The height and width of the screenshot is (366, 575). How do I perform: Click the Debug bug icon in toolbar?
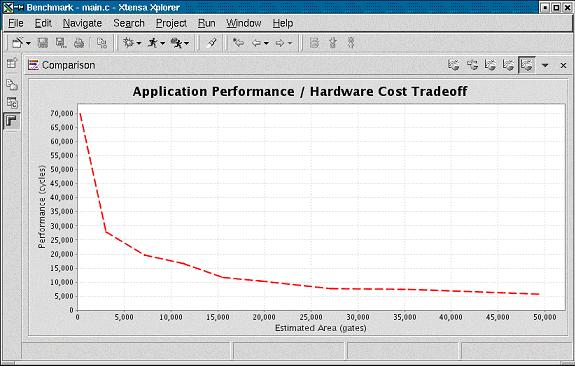128,43
